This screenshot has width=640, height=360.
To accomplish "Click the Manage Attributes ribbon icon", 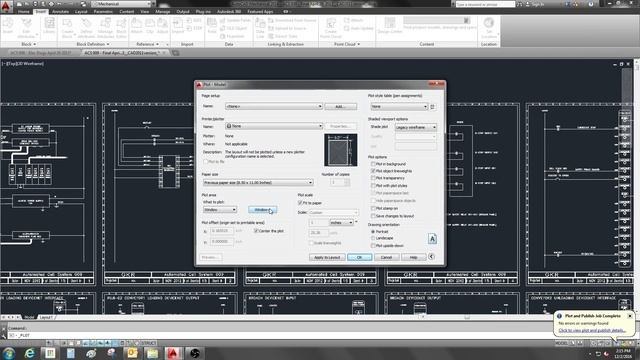I will [105, 27].
